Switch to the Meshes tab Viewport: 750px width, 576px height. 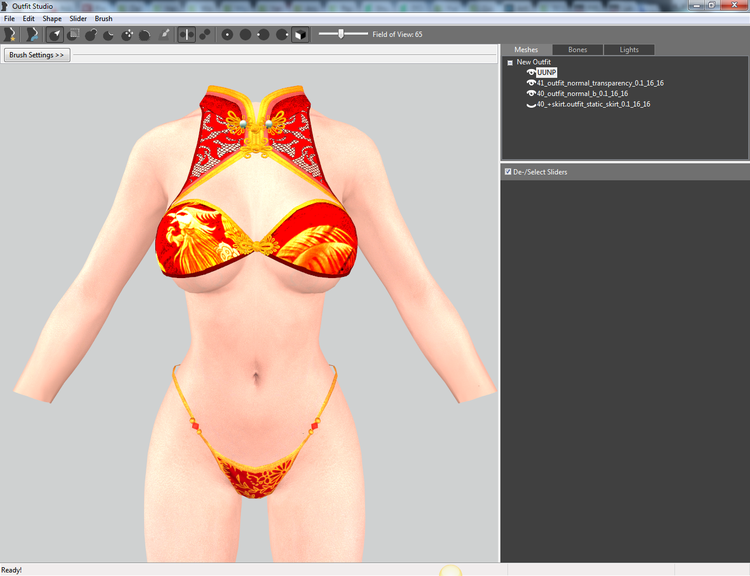pyautogui.click(x=526, y=50)
